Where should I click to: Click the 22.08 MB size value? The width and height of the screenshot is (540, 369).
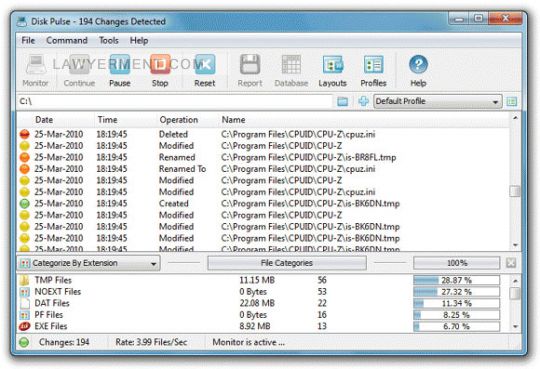point(257,303)
